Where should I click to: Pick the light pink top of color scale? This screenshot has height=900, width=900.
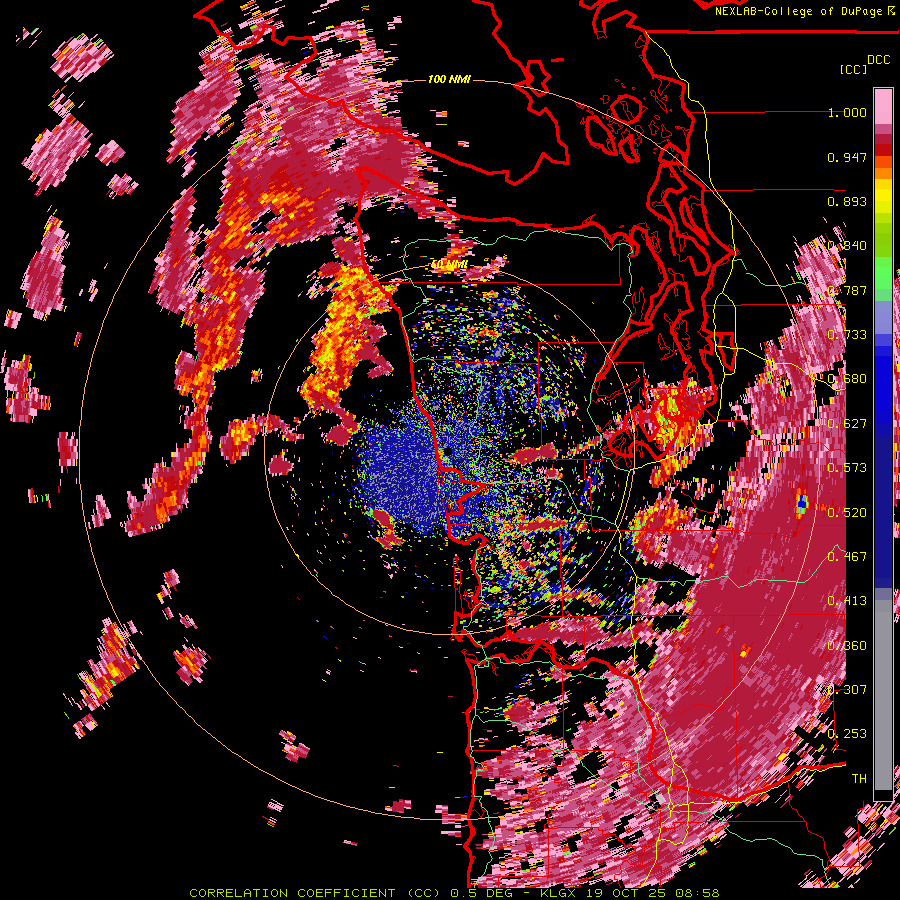pos(883,106)
